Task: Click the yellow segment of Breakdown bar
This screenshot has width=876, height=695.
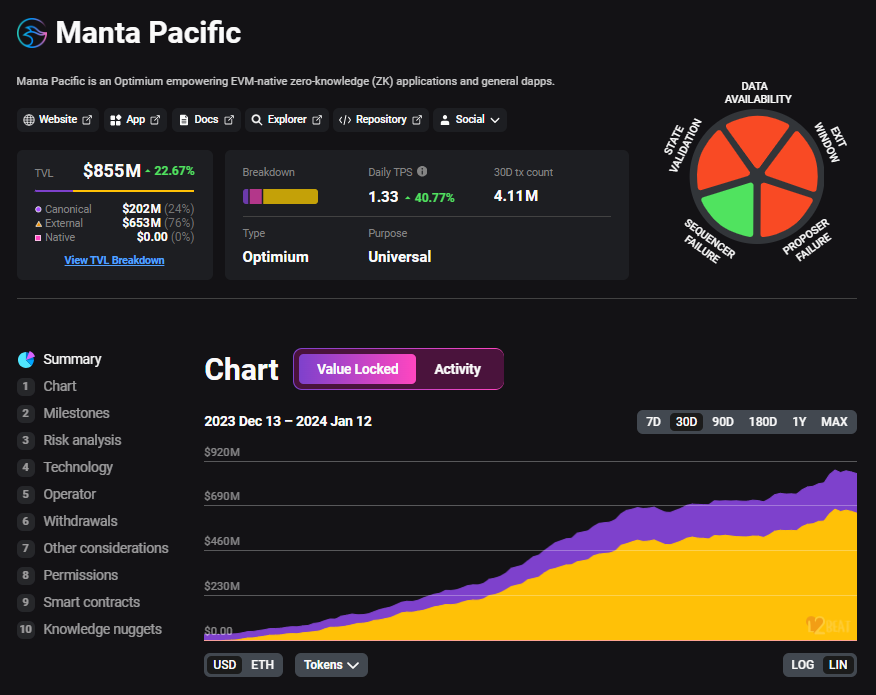Action: (x=291, y=197)
